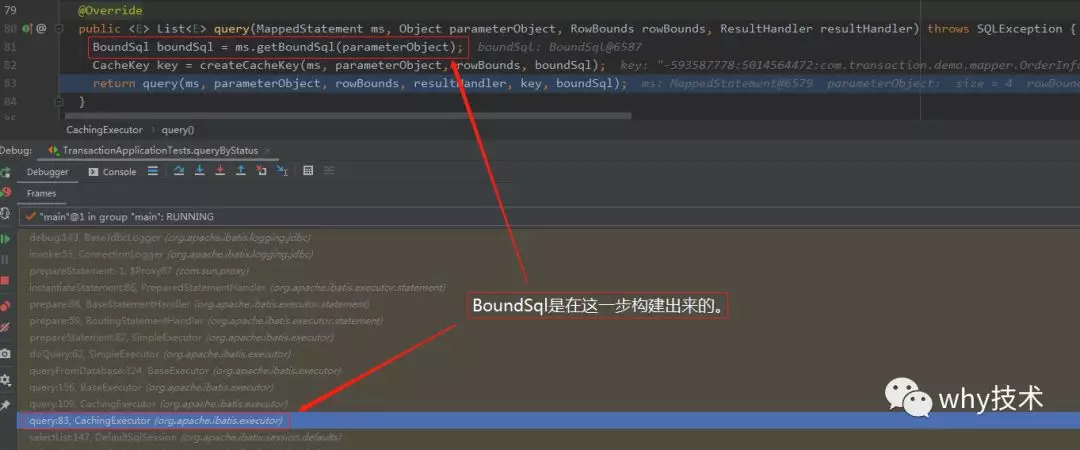Switch to the Debugger tab
This screenshot has width=1080, height=450.
[x=48, y=172]
